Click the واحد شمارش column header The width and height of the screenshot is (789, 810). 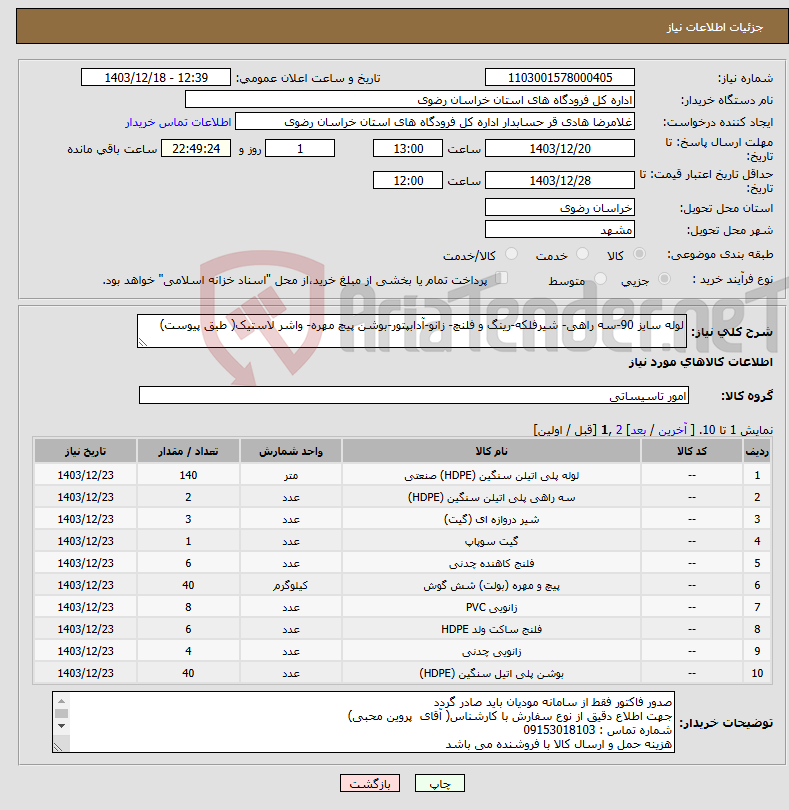coord(291,451)
